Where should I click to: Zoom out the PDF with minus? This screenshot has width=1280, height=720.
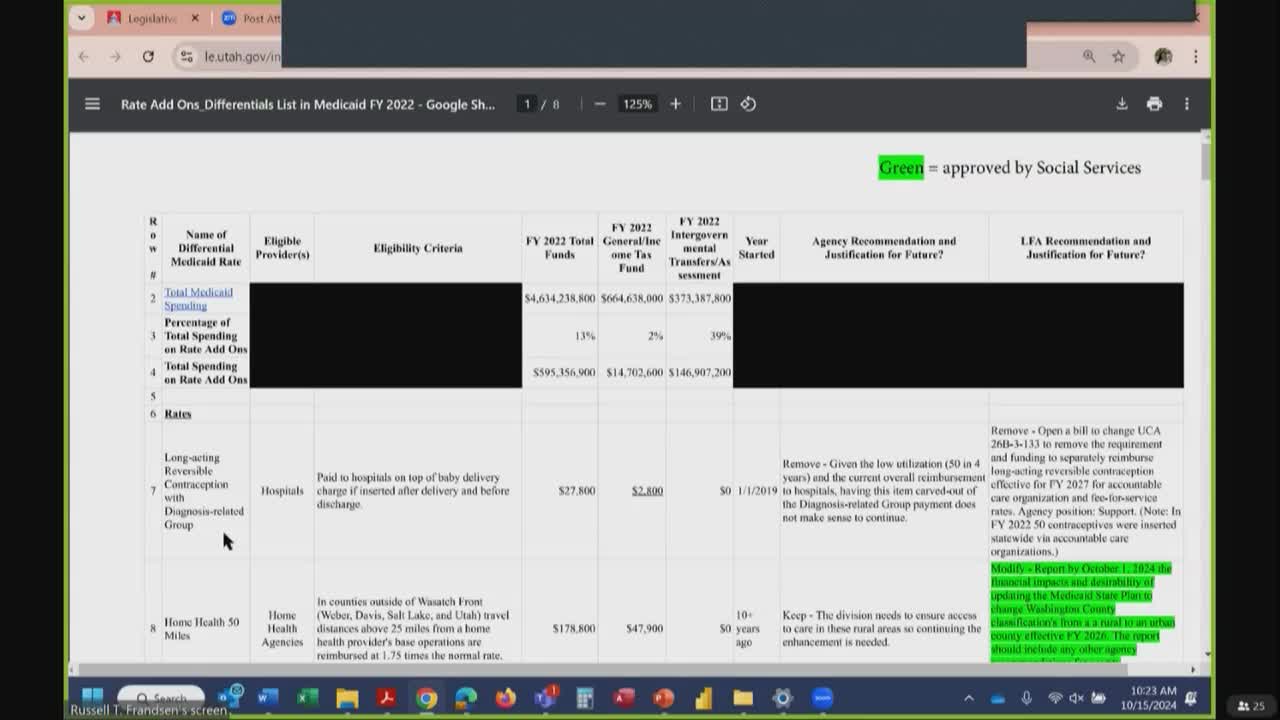coord(600,104)
